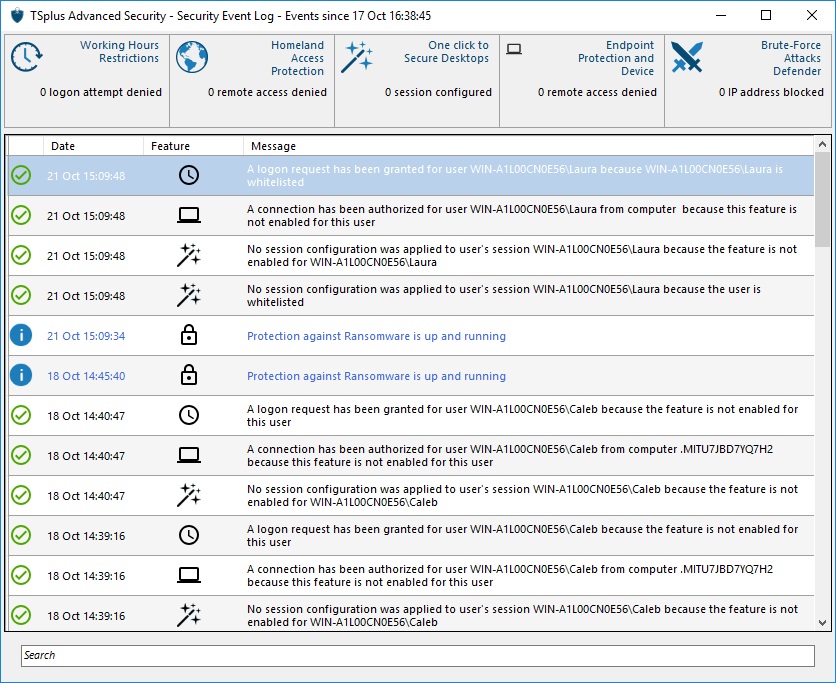The image size is (836, 683).
Task: Select '0 IP address blocked' text
Action: pyautogui.click(x=771, y=92)
